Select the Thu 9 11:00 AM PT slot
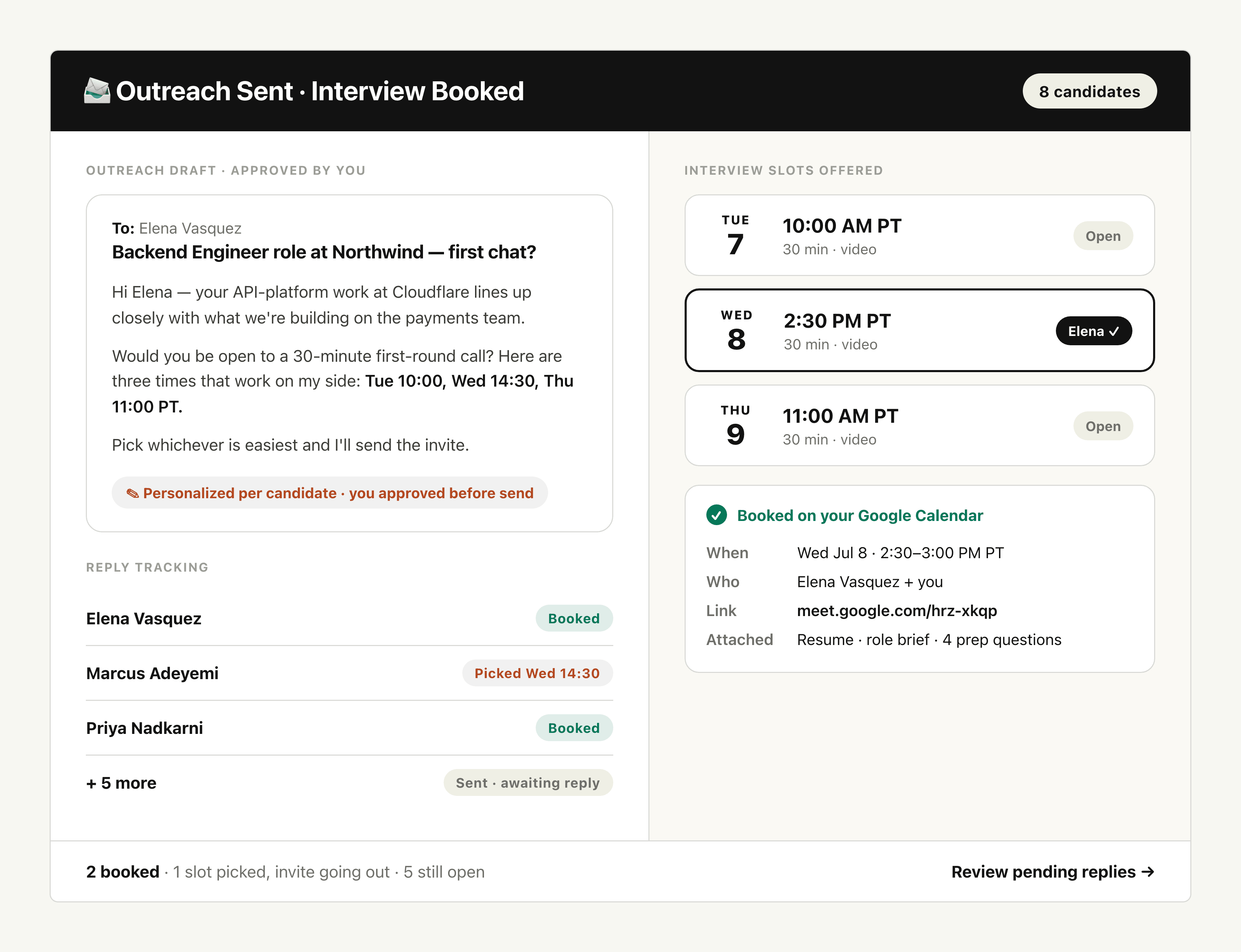 click(x=919, y=426)
